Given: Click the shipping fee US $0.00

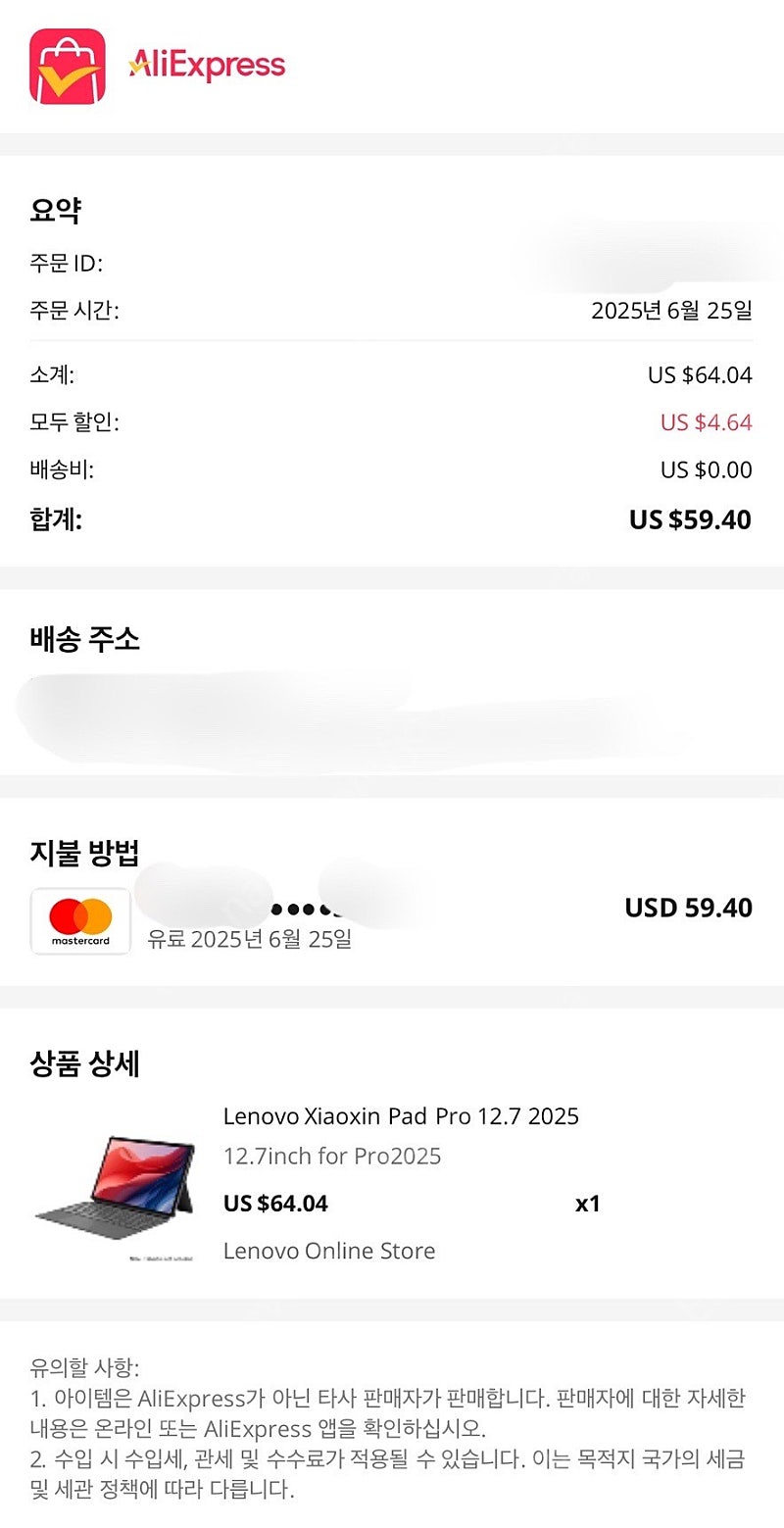Looking at the screenshot, I should [706, 470].
